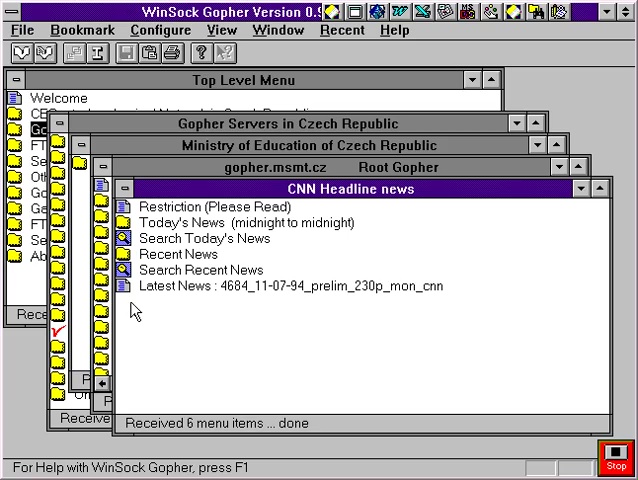The image size is (638, 480).
Task: Open Restriction (Please Read) document
Action: click(215, 207)
